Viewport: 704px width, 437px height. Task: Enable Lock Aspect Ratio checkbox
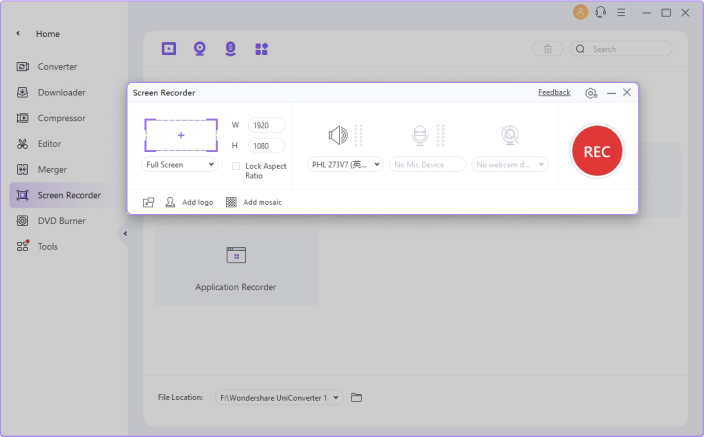236,166
